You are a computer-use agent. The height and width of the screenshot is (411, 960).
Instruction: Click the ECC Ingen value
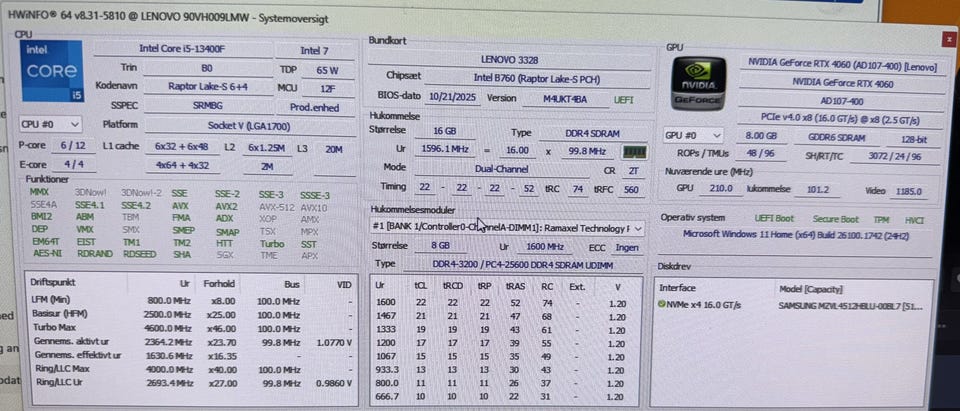[x=628, y=247]
